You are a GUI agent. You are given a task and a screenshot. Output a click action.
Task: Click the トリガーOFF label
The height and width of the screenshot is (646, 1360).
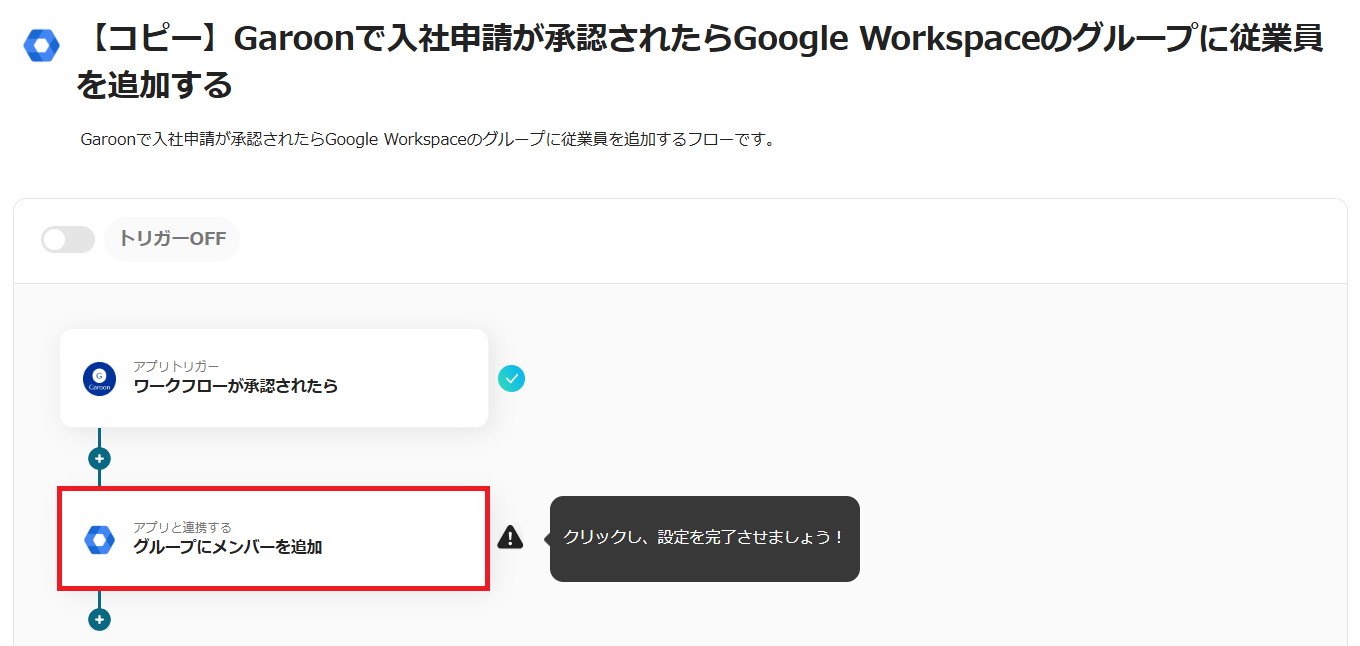point(172,239)
